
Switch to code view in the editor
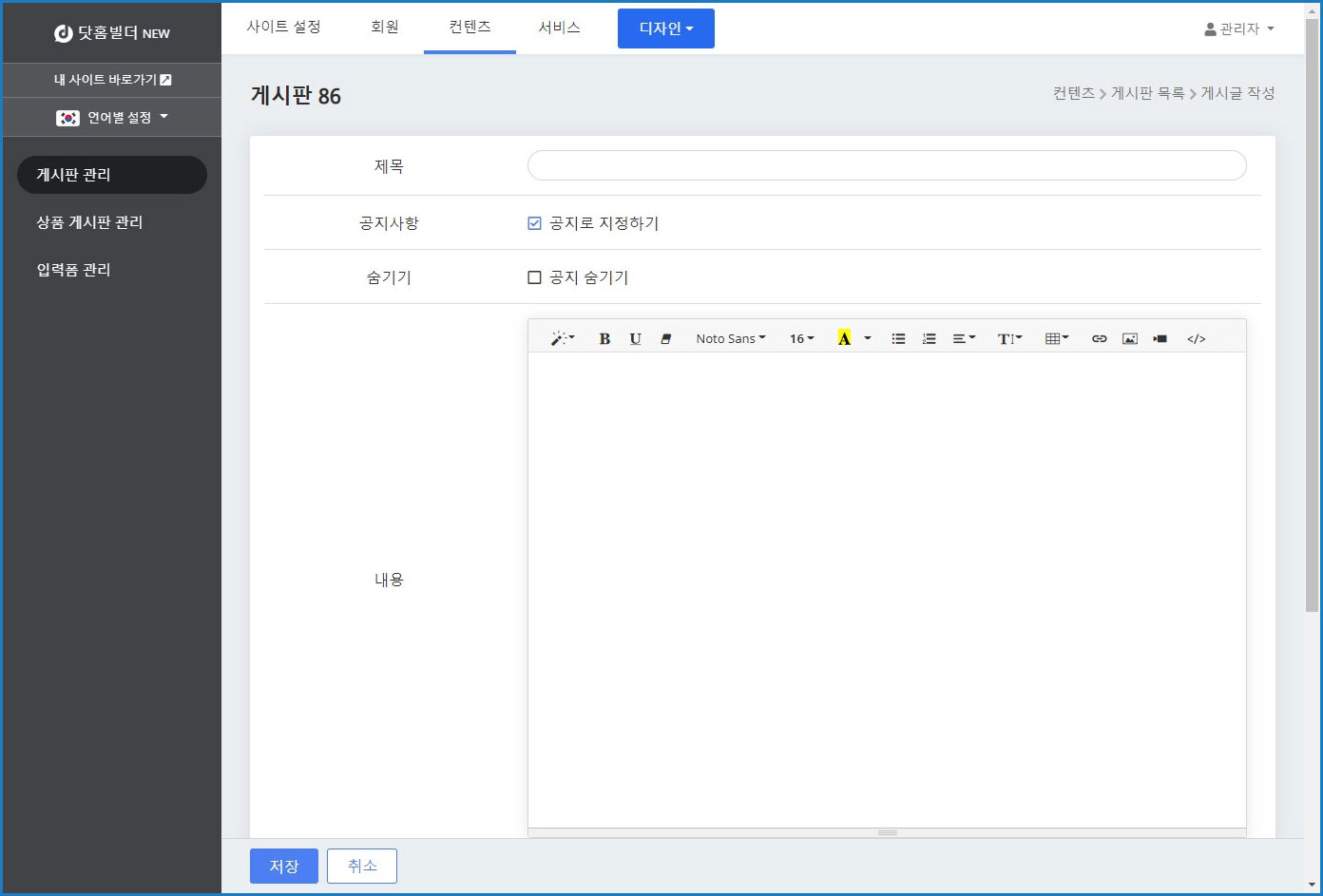tap(1196, 338)
